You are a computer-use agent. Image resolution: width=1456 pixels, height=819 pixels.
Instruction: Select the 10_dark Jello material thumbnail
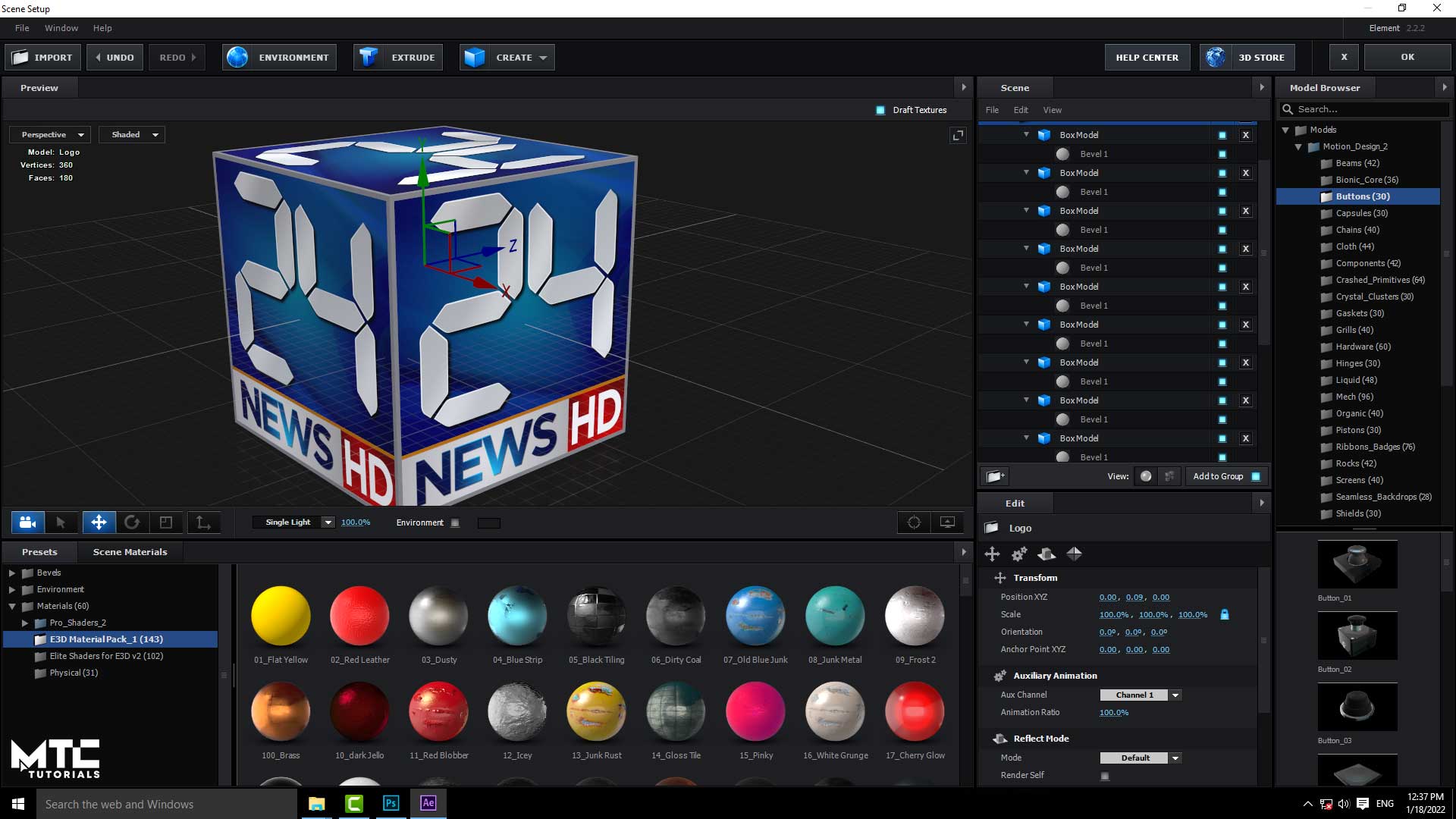tap(359, 711)
